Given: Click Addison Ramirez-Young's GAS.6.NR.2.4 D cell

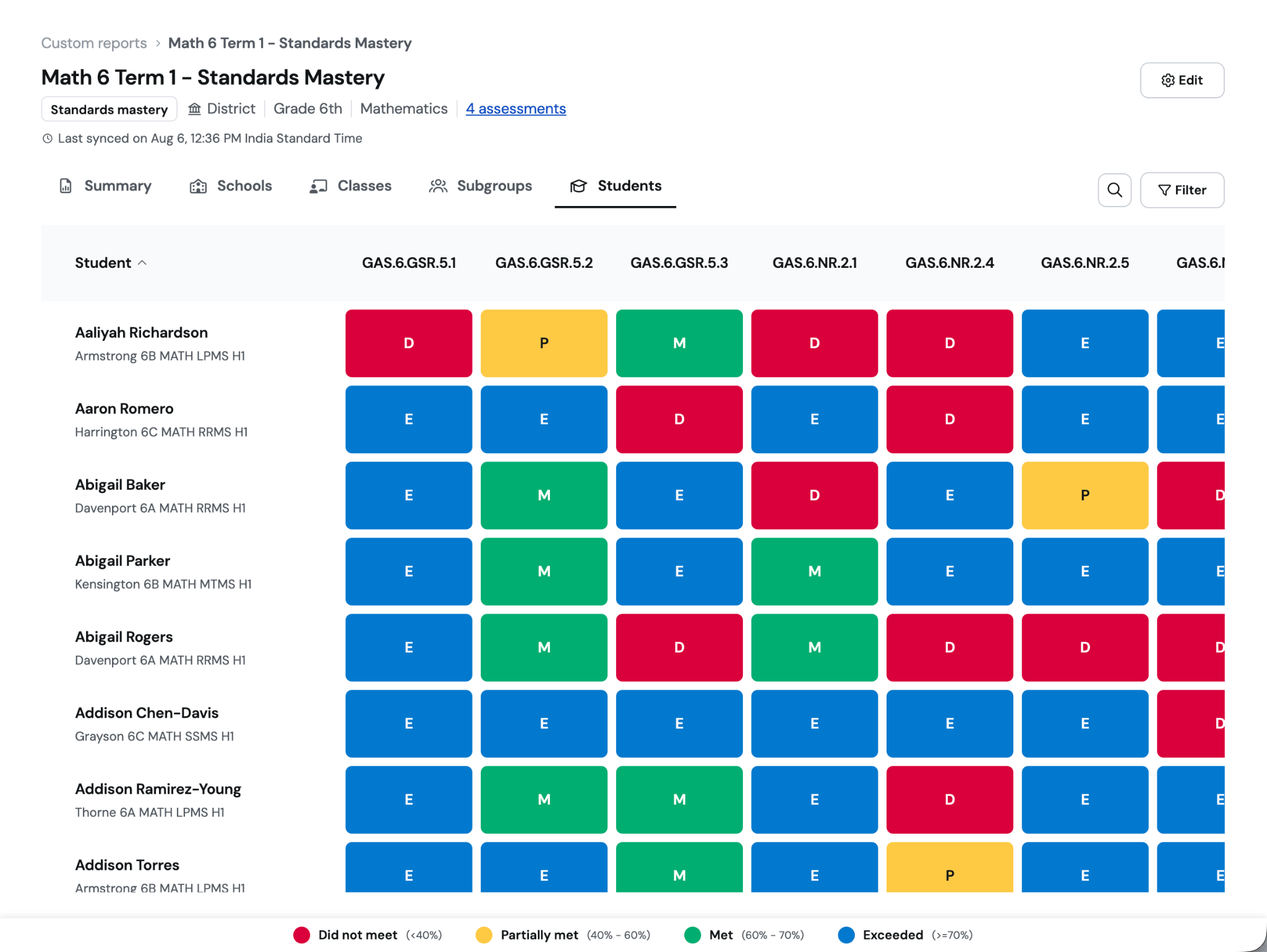Looking at the screenshot, I should (950, 800).
